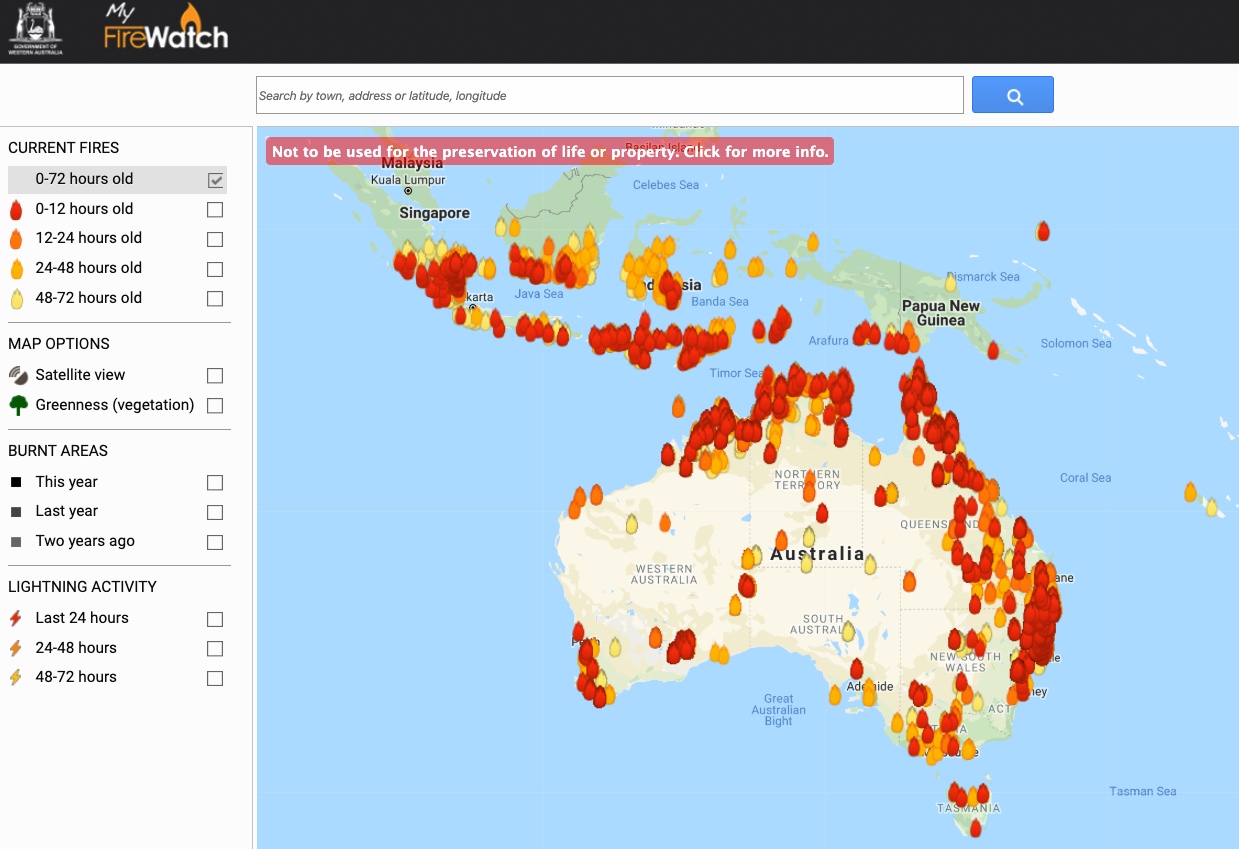This screenshot has height=849, width=1239.
Task: Click the 48-72 hours lightning bolt icon
Action: pos(15,677)
